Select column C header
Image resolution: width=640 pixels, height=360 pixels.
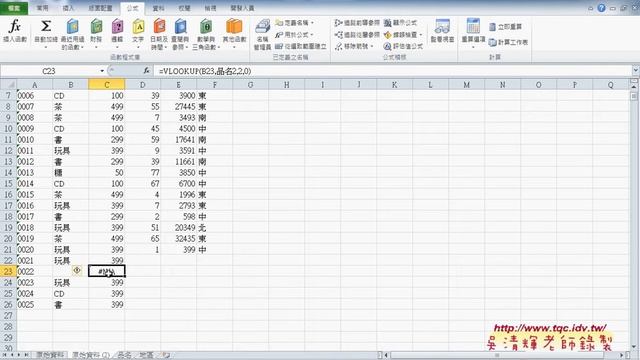pyautogui.click(x=107, y=84)
